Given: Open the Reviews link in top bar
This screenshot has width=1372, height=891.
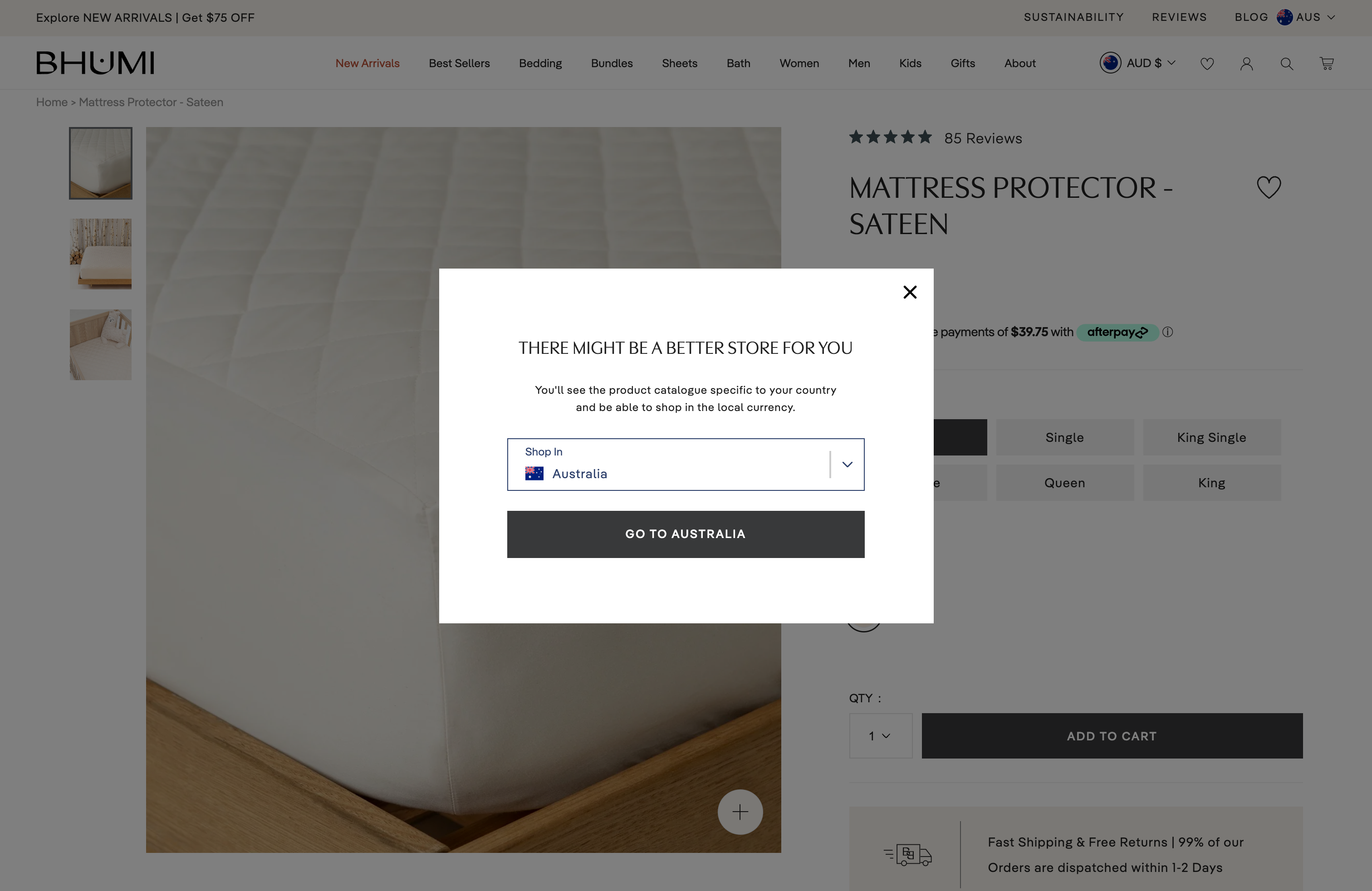Looking at the screenshot, I should click(1179, 17).
